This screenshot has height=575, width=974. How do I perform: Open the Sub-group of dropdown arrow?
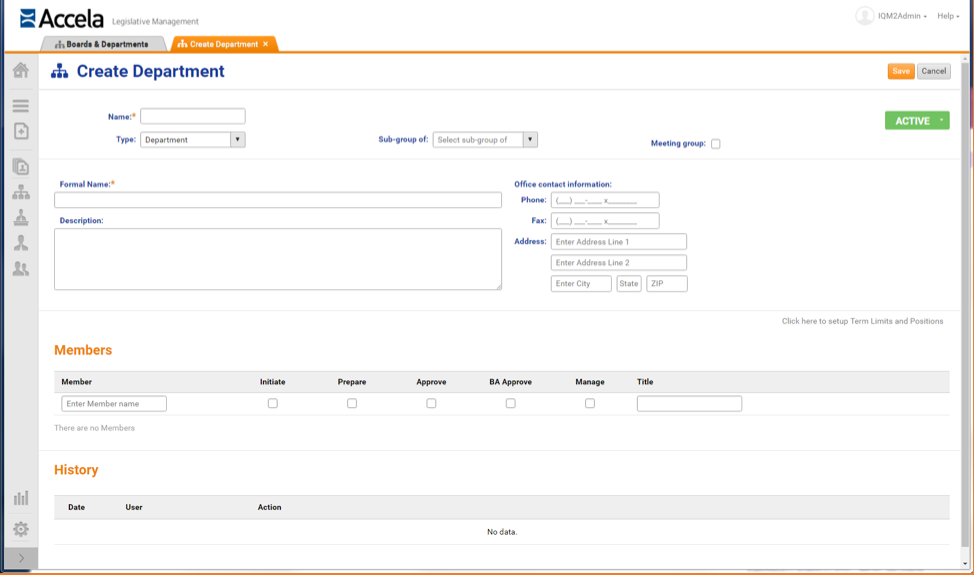530,140
